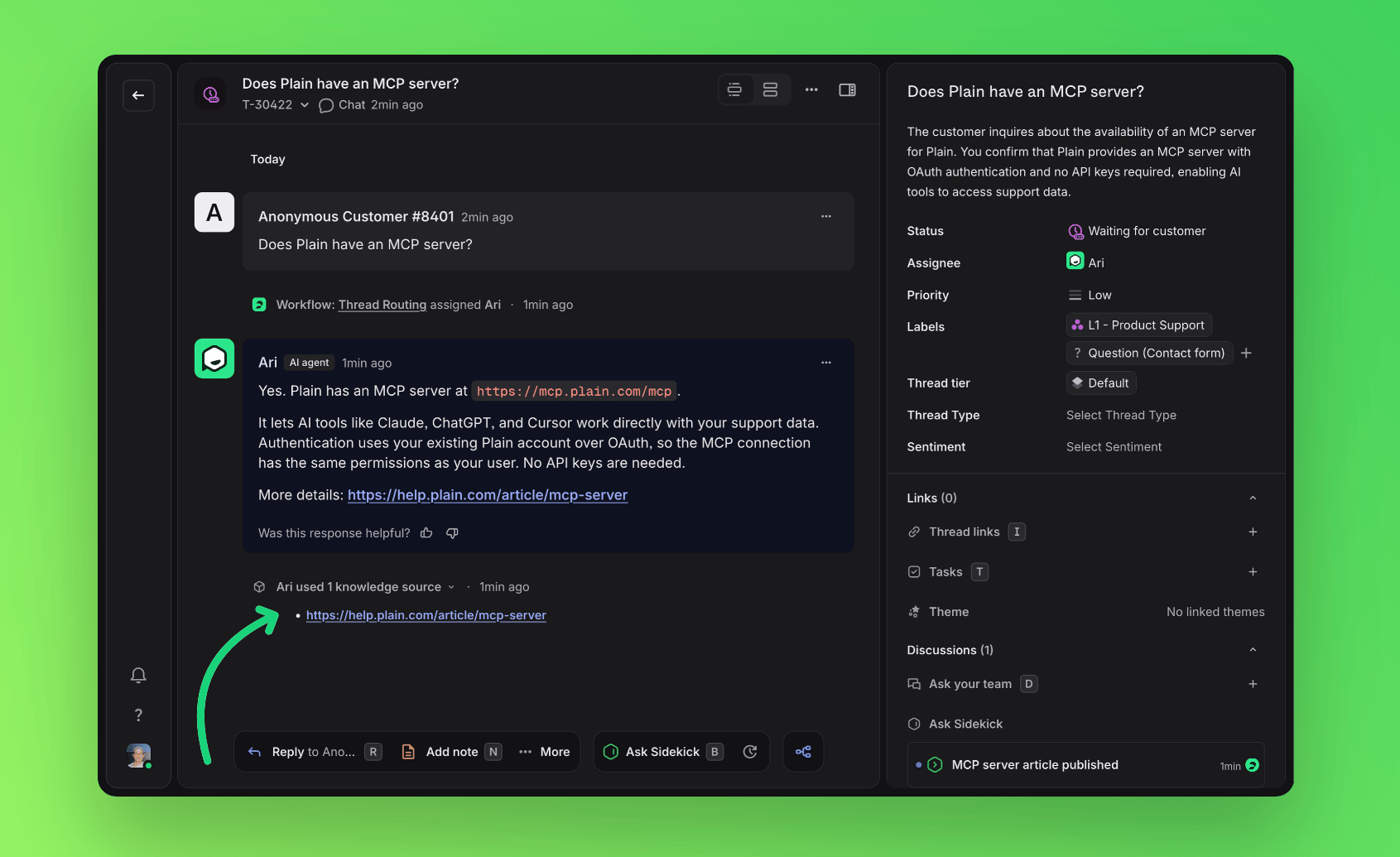Click the Ari AI agent avatar
1400x857 pixels.
click(214, 359)
